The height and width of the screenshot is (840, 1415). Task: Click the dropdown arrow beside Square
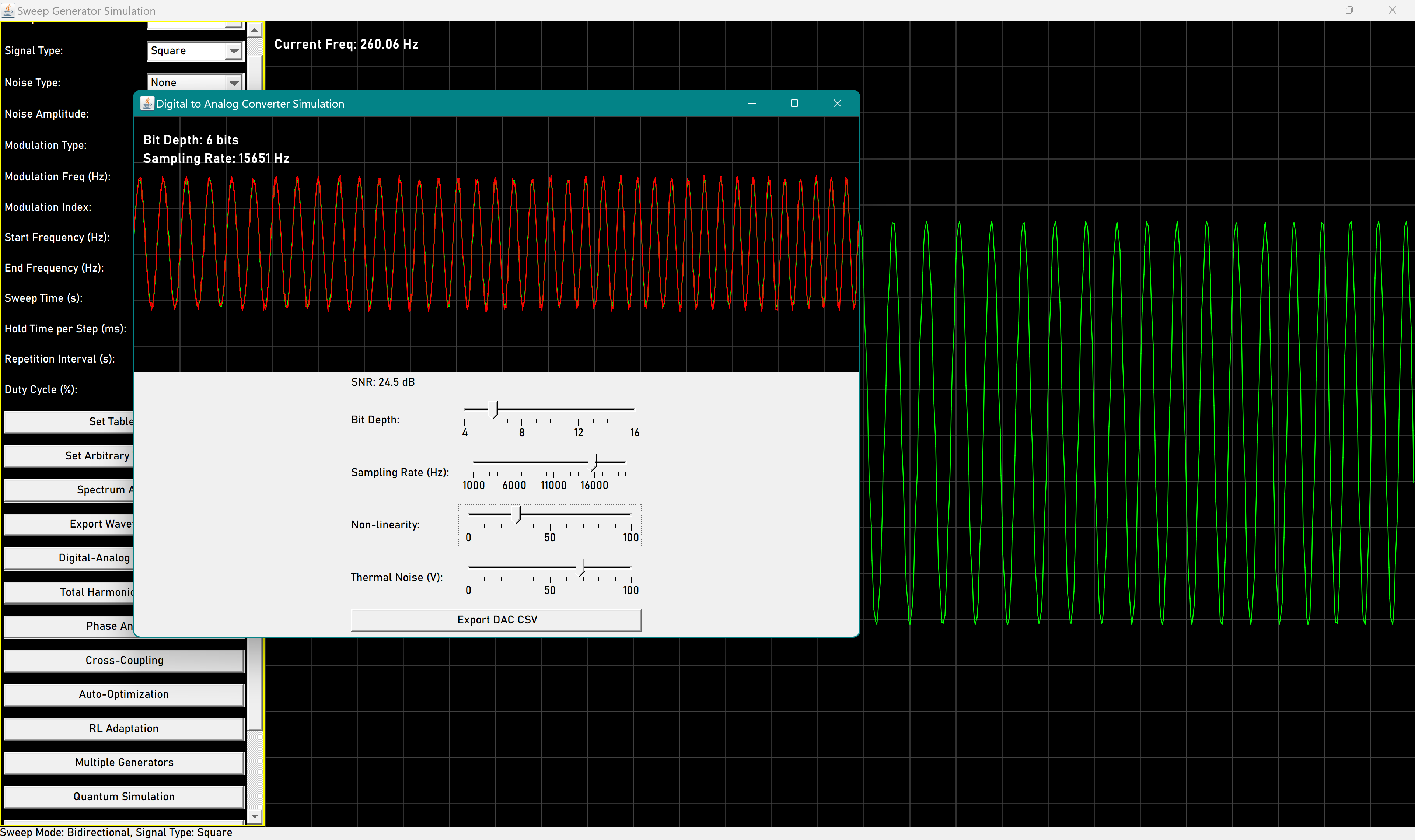click(233, 52)
